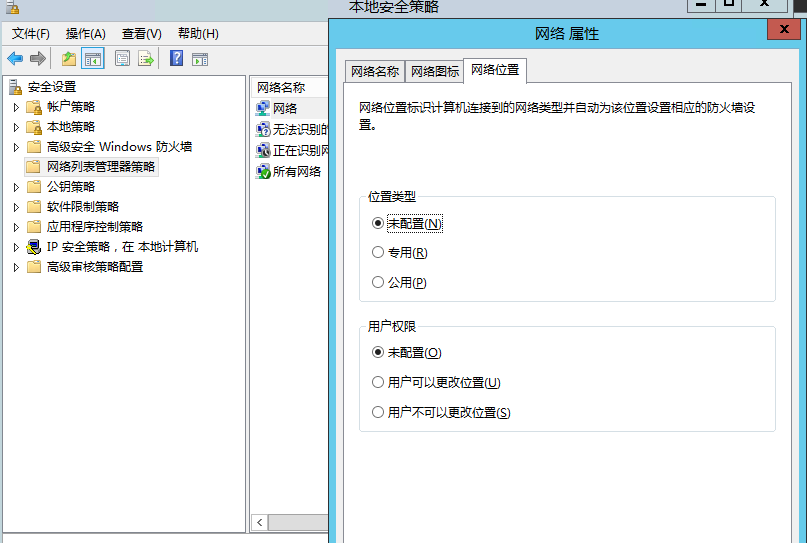This screenshot has width=807, height=543.
Task: Switch to the 网络图标 tab
Action: [x=435, y=72]
